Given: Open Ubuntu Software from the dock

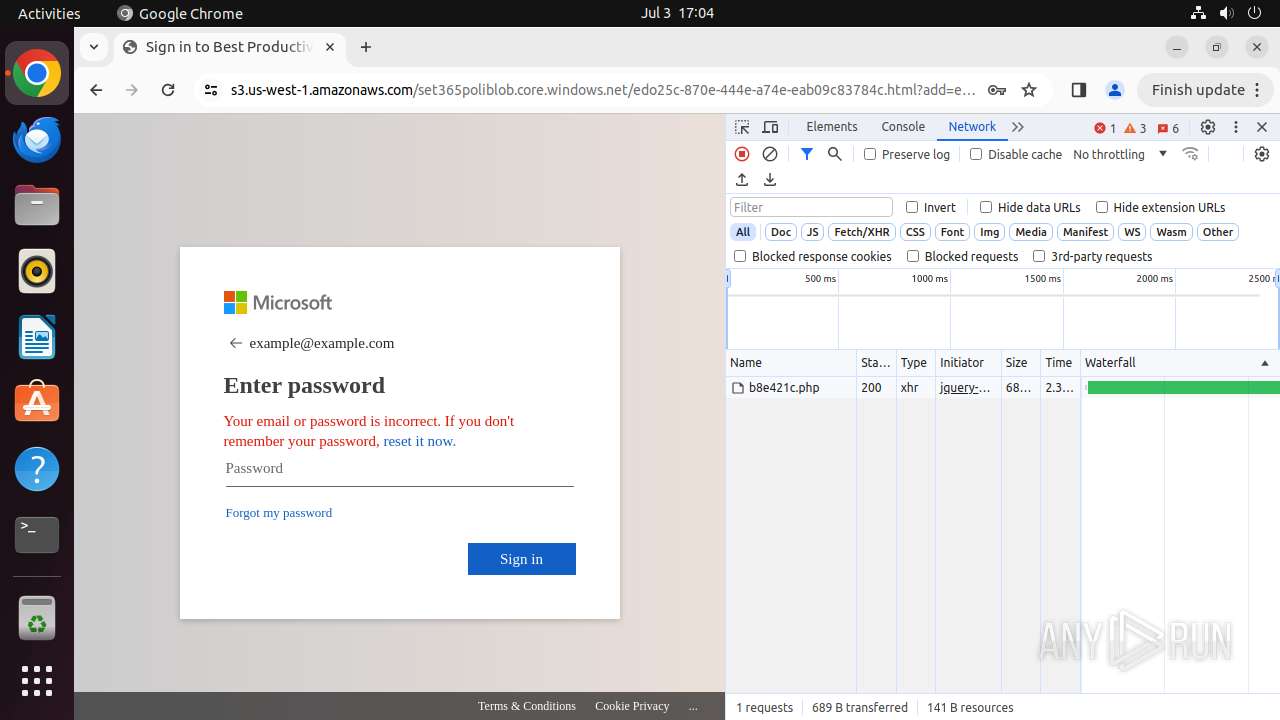Looking at the screenshot, I should point(37,403).
